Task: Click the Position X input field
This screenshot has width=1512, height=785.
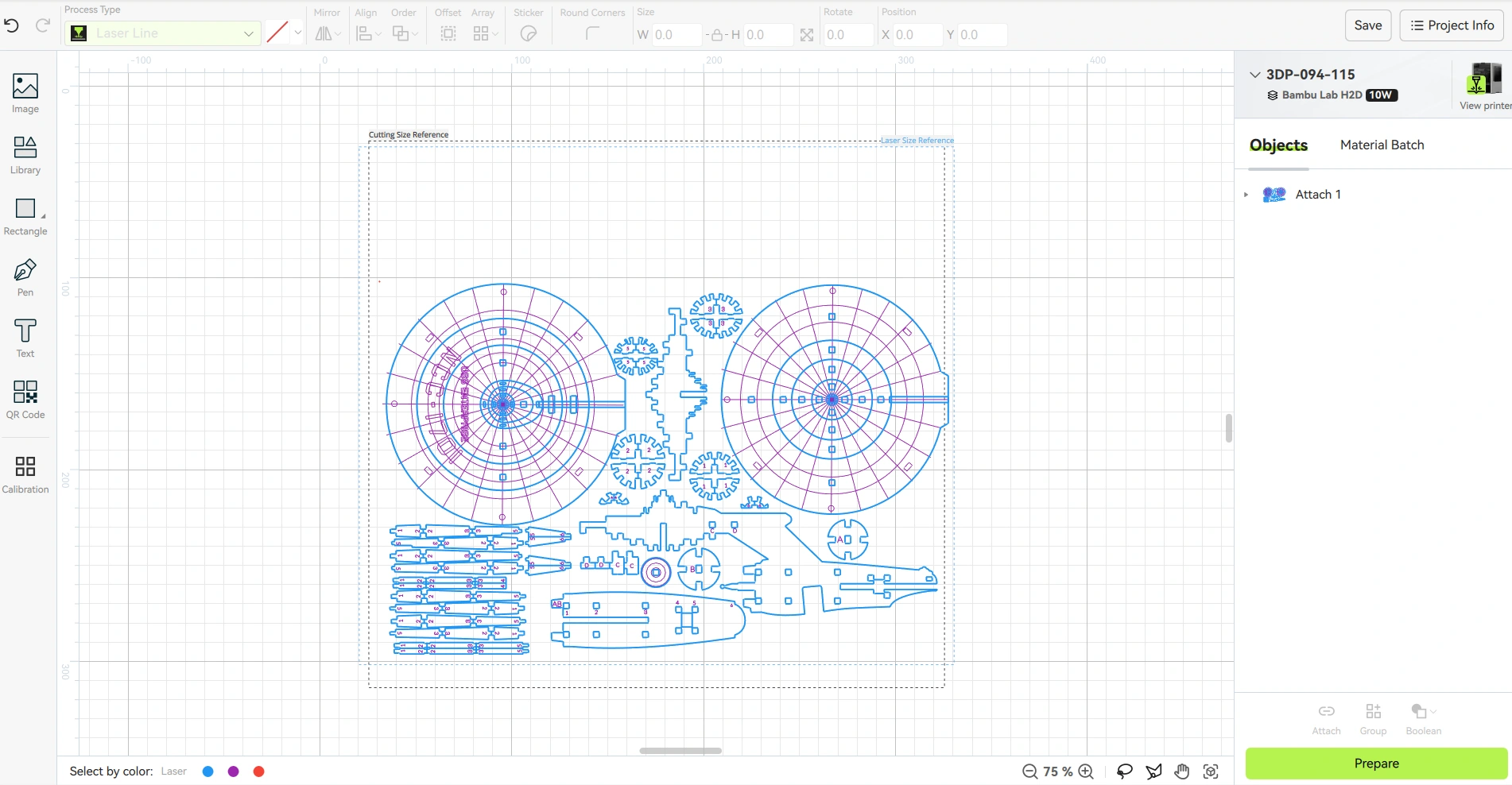Action: point(917,35)
